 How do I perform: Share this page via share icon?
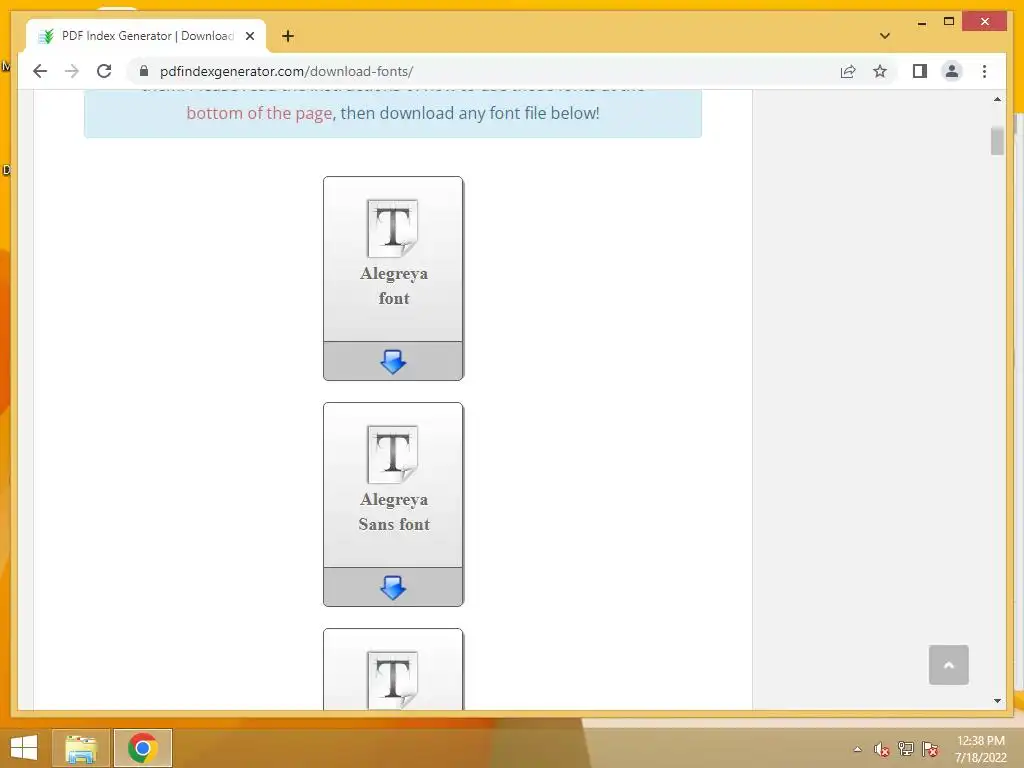tap(848, 71)
